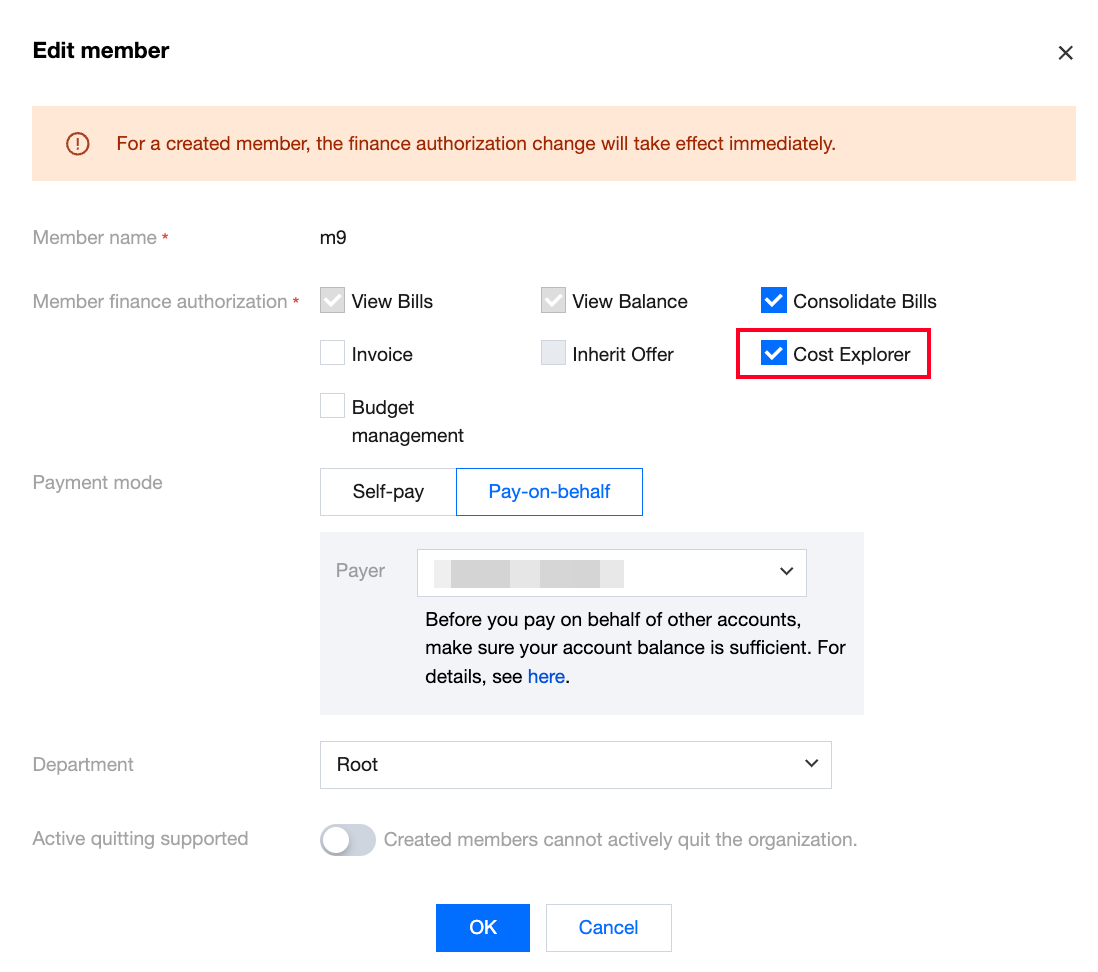This screenshot has height=972, width=1098.
Task: Open the "here" details link
Action: (x=546, y=677)
